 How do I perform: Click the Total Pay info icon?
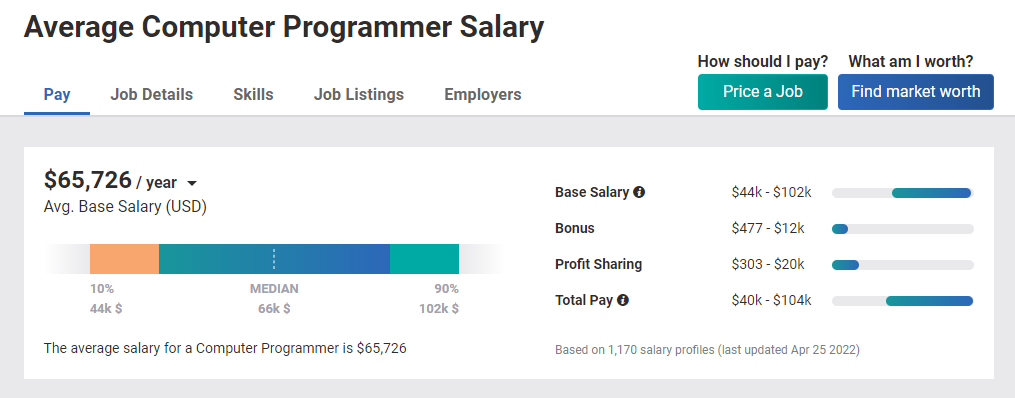623,300
